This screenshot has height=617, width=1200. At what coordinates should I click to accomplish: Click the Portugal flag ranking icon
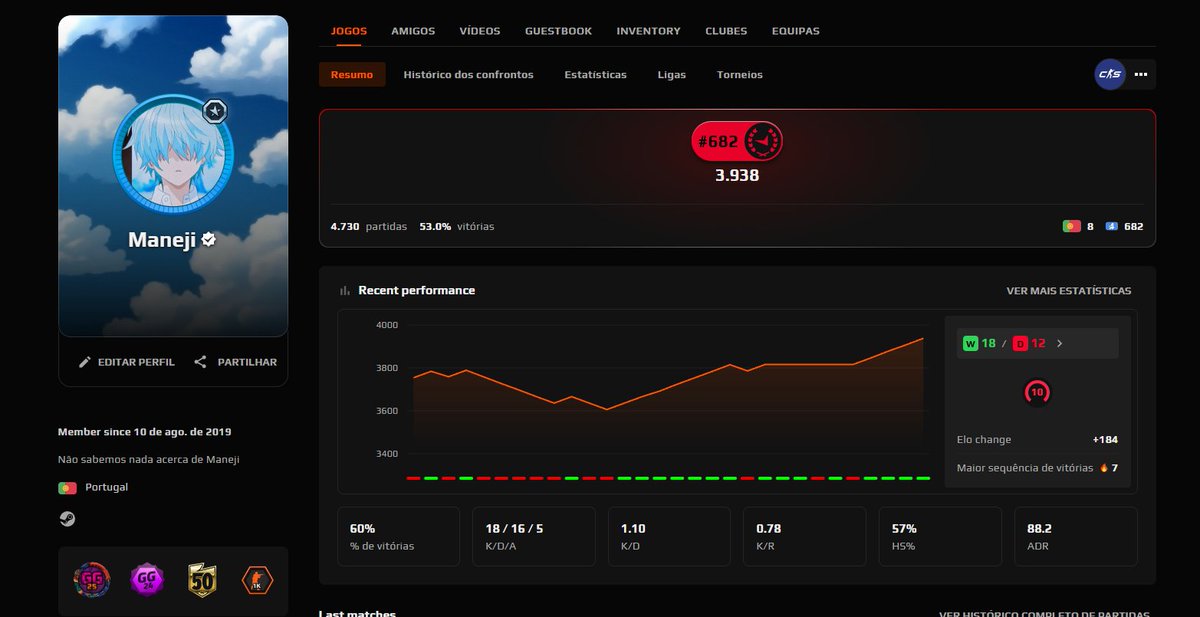[1071, 226]
